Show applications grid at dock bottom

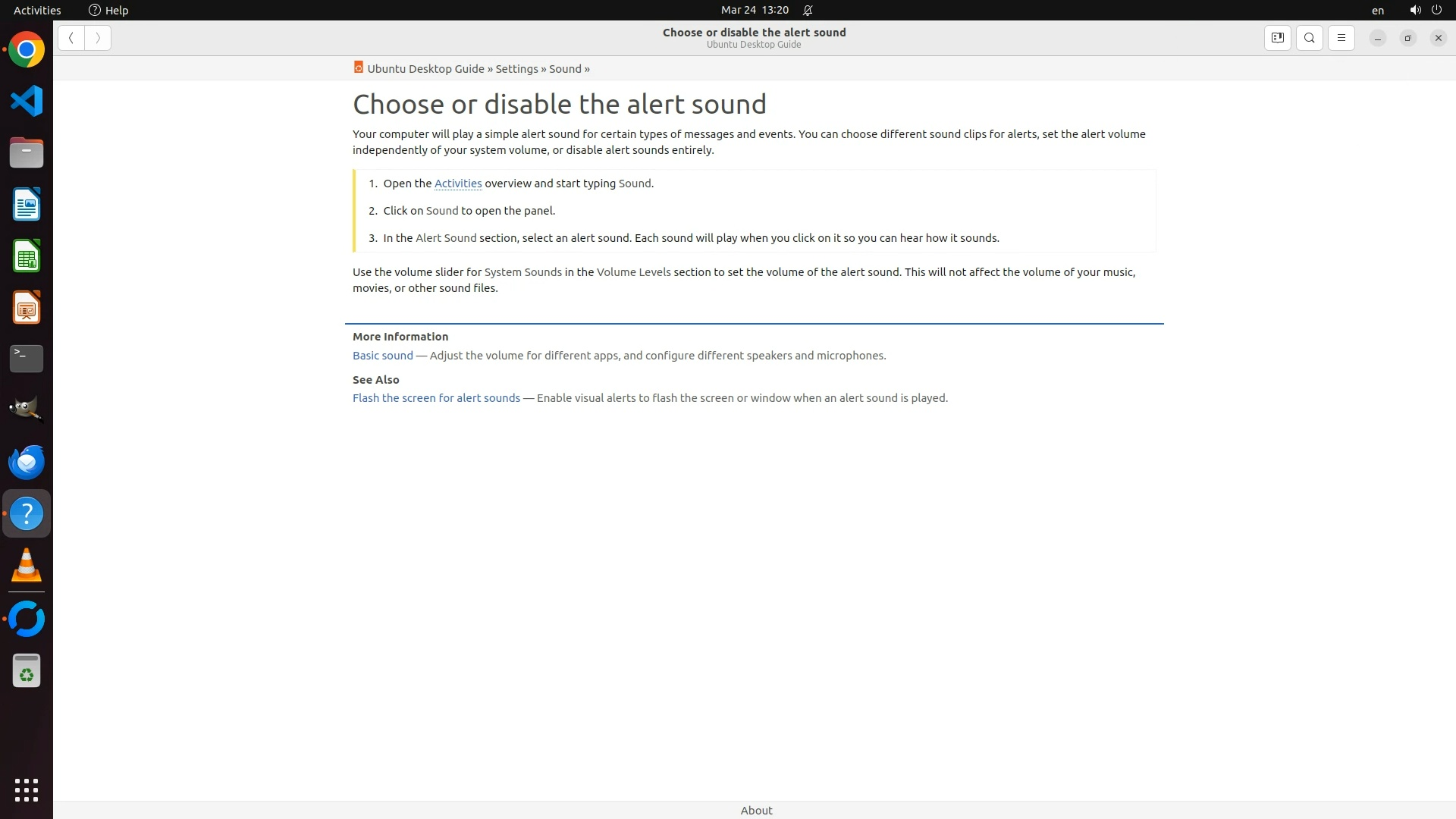click(x=27, y=789)
